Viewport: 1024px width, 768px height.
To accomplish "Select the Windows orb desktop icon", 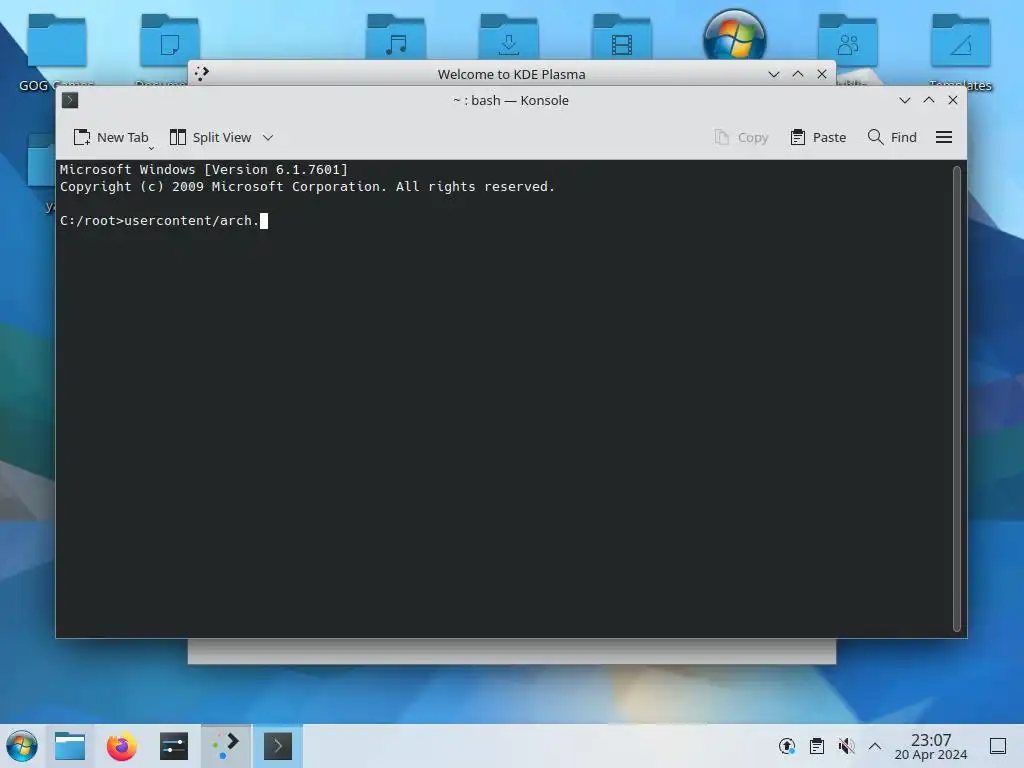I will pos(735,34).
